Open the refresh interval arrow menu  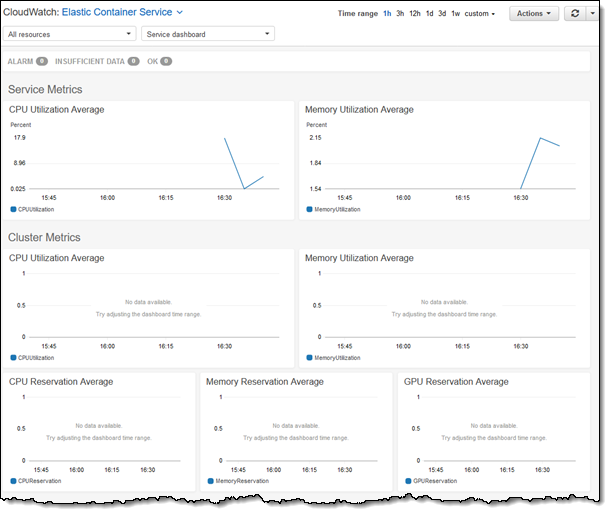pyautogui.click(x=591, y=14)
